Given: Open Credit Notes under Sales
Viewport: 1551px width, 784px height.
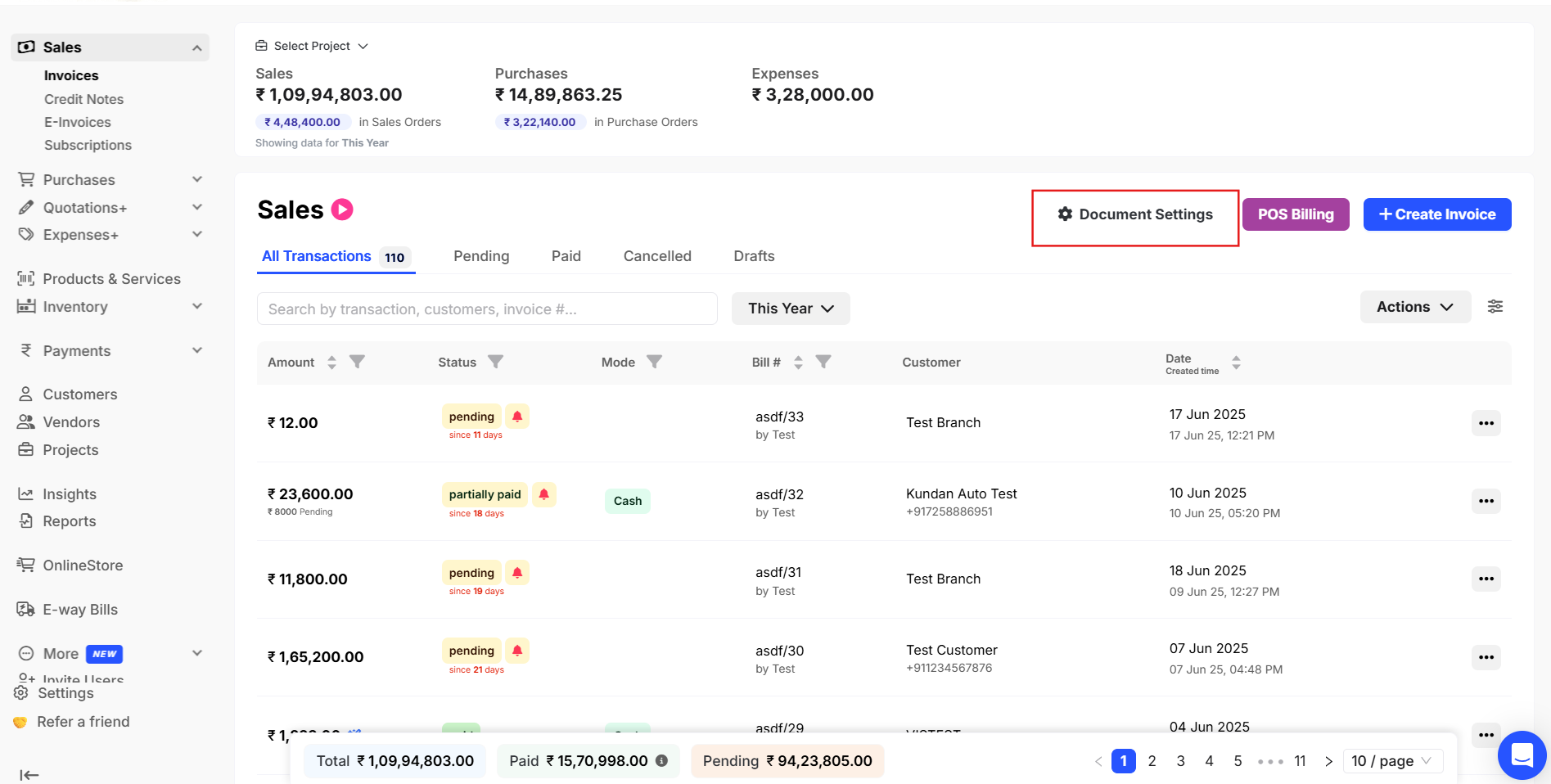Looking at the screenshot, I should pyautogui.click(x=83, y=99).
